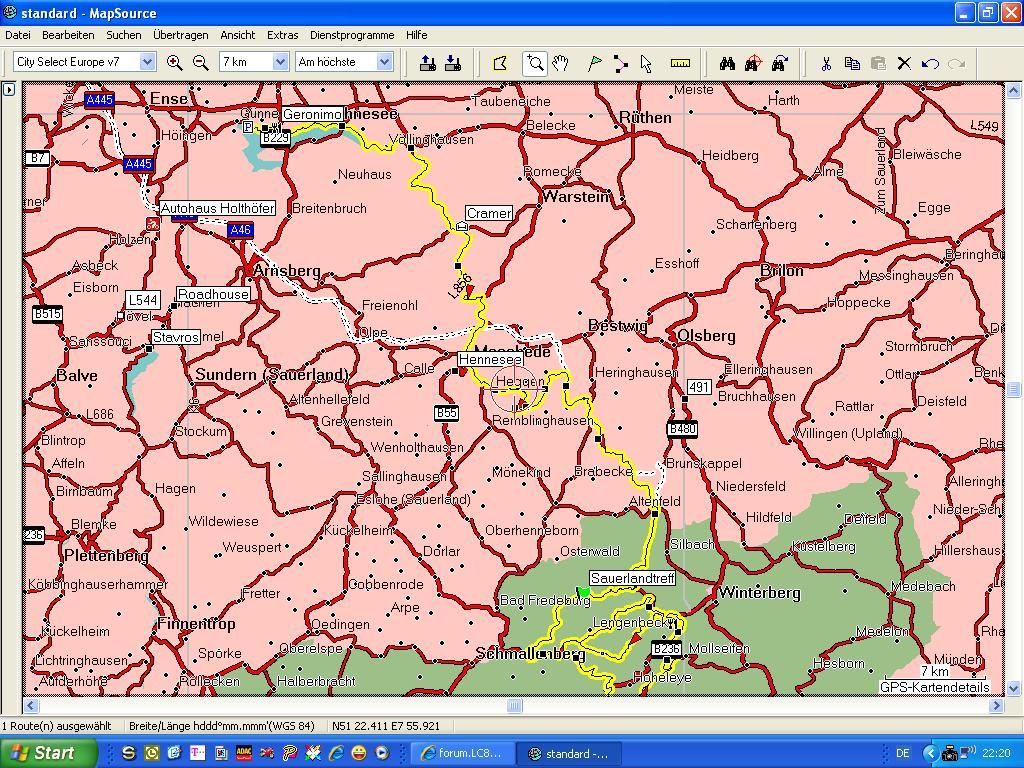Expand the side panel arrow toggle
The image size is (1024, 768).
[9, 89]
